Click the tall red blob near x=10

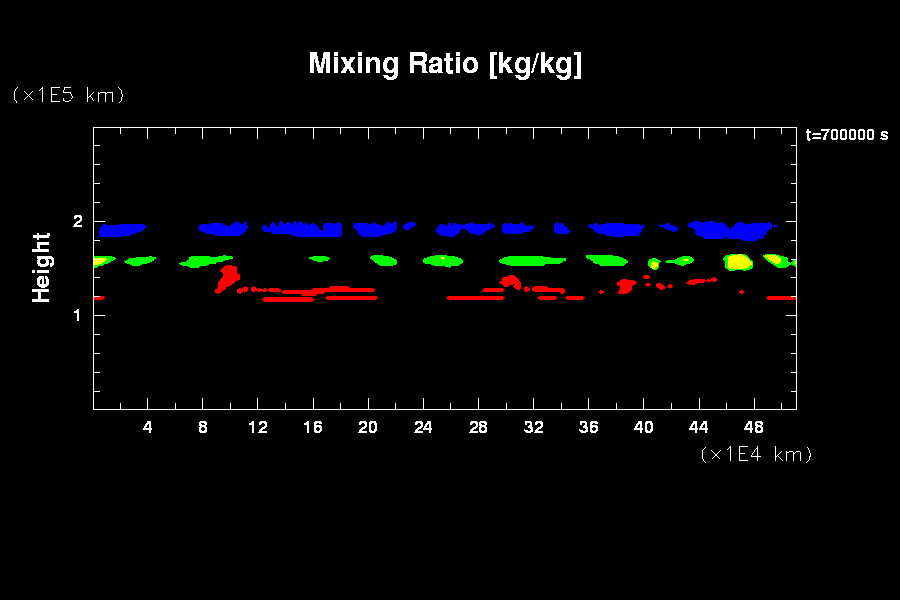(x=229, y=274)
